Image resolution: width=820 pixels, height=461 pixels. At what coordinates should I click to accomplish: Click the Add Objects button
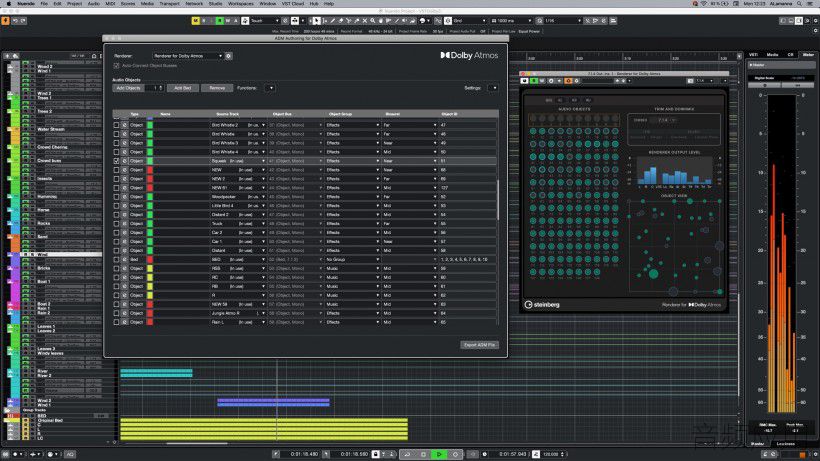pyautogui.click(x=128, y=88)
